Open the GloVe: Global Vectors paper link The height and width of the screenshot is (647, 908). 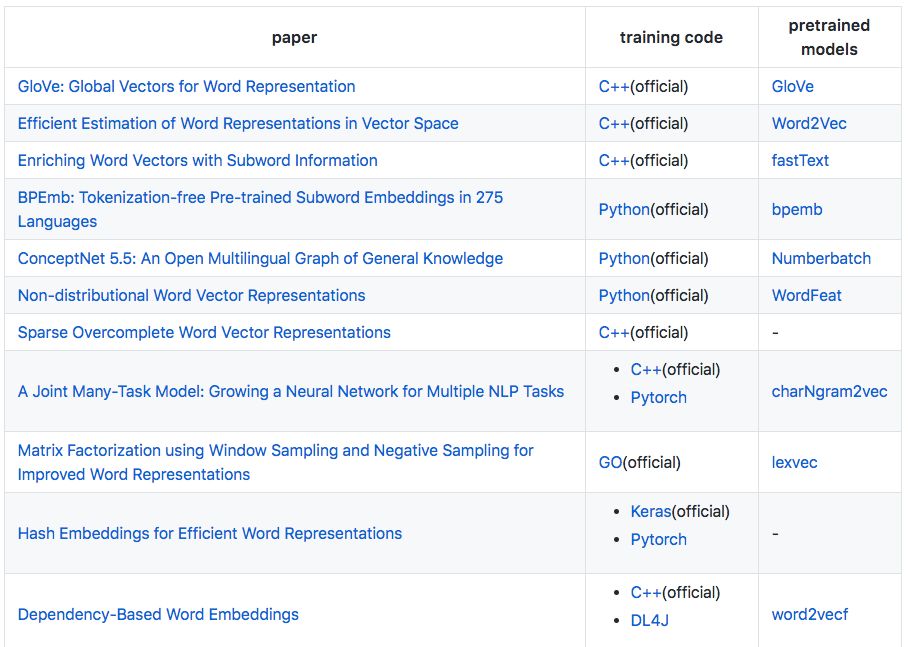coord(186,86)
